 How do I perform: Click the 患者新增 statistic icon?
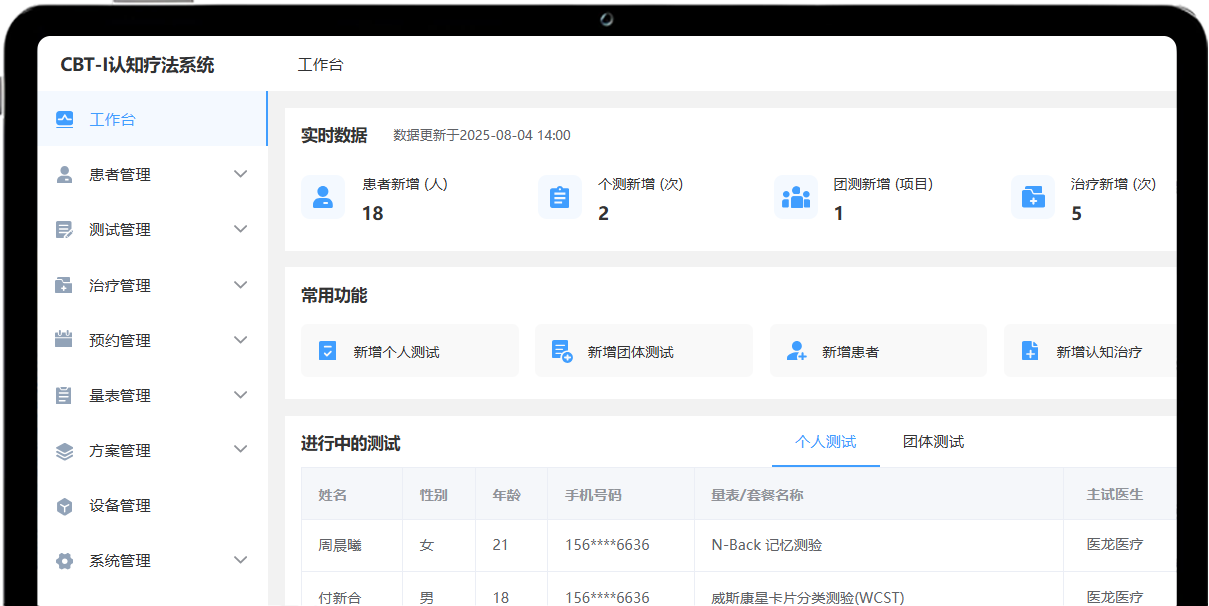tap(323, 197)
